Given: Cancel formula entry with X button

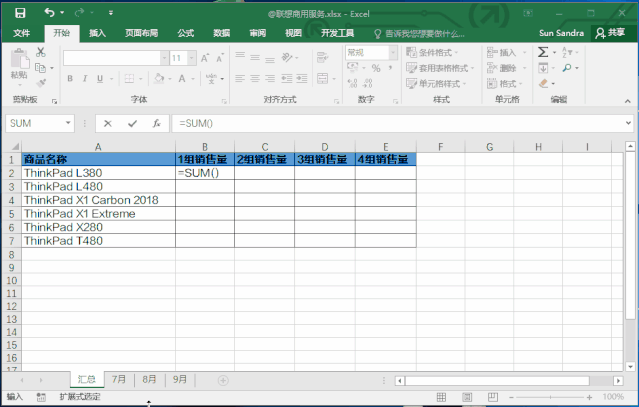Looking at the screenshot, I should (108, 123).
